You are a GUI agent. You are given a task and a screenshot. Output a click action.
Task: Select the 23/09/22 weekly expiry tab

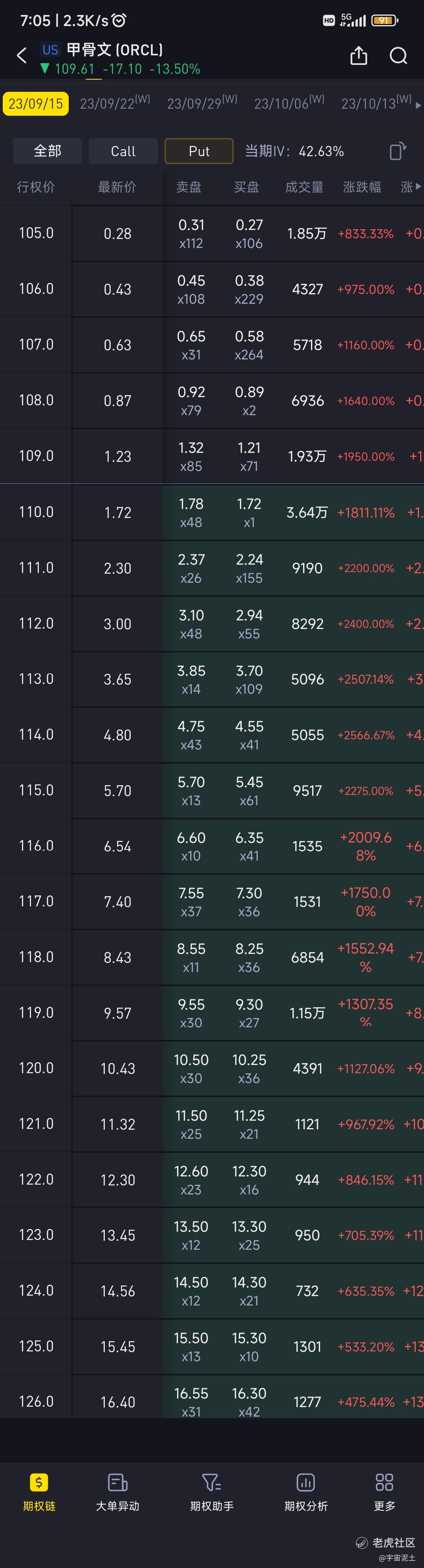[x=115, y=103]
